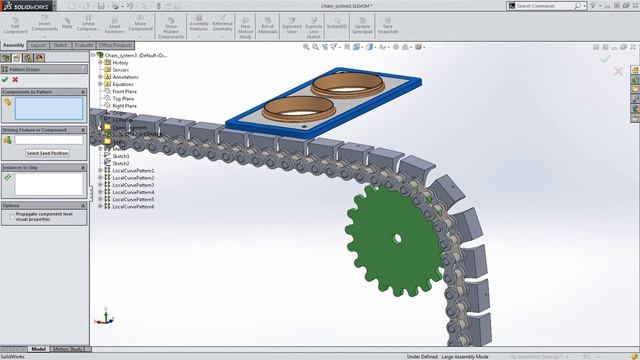This screenshot has height=360, width=640.
Task: Click the Undo icon in title toolbar
Action: [130, 6]
